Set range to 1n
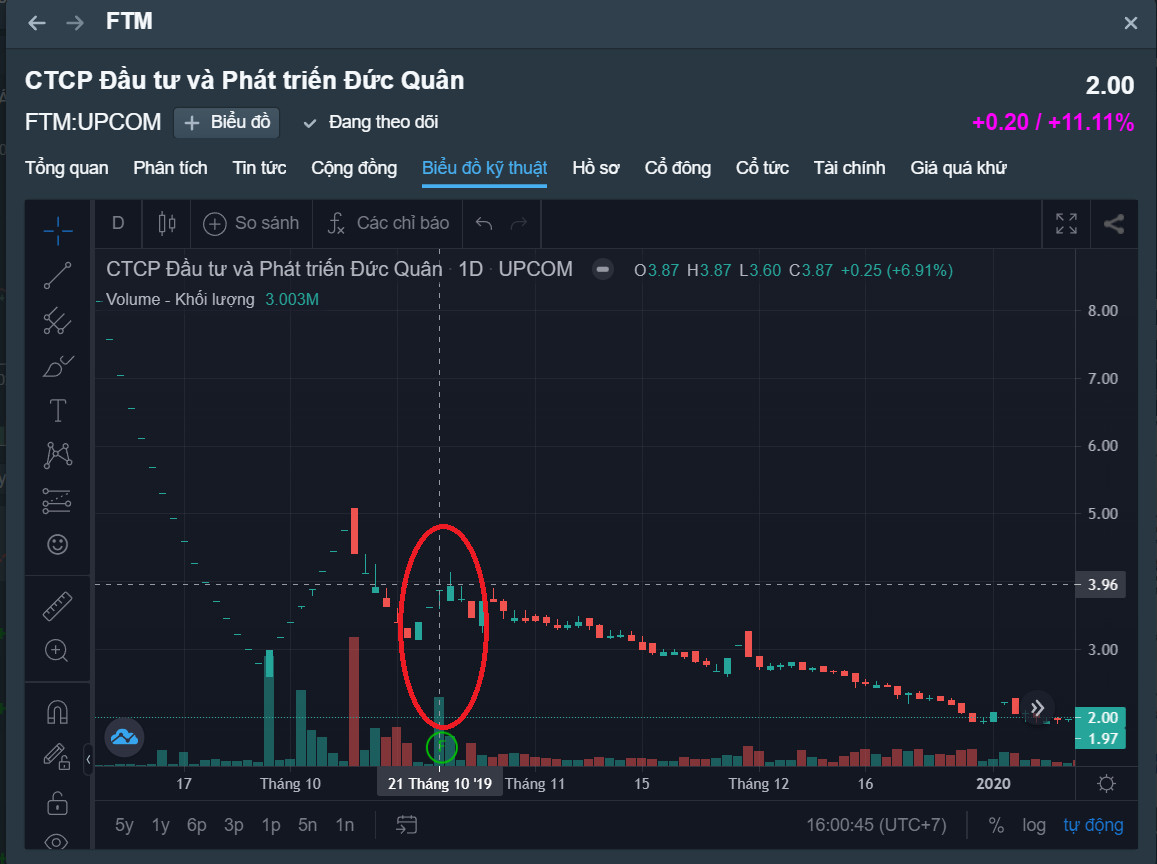This screenshot has width=1157, height=864. tap(345, 825)
